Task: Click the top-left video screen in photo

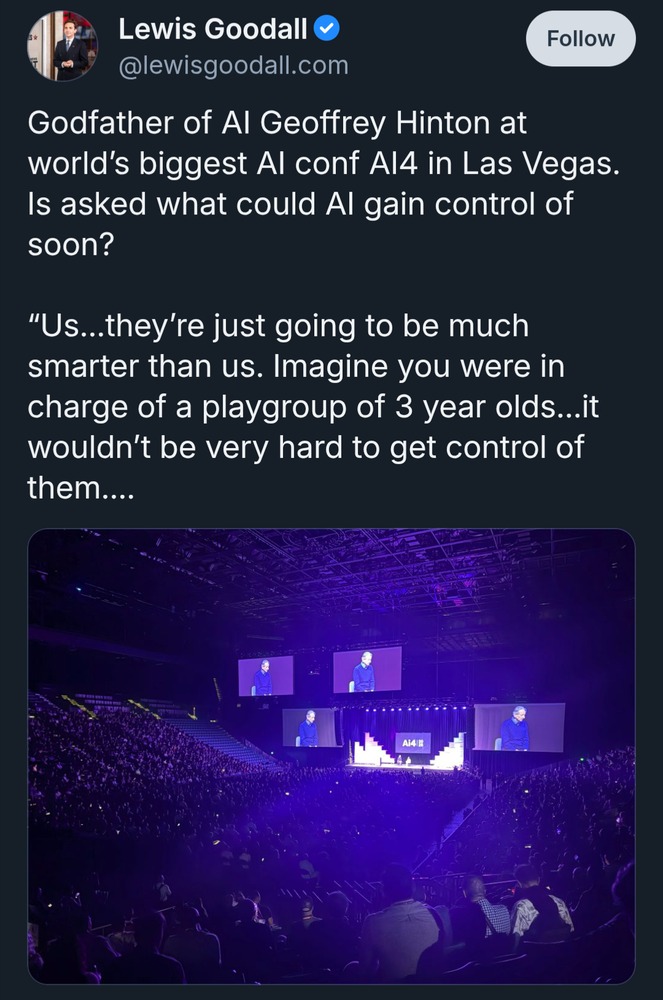Action: 265,676
